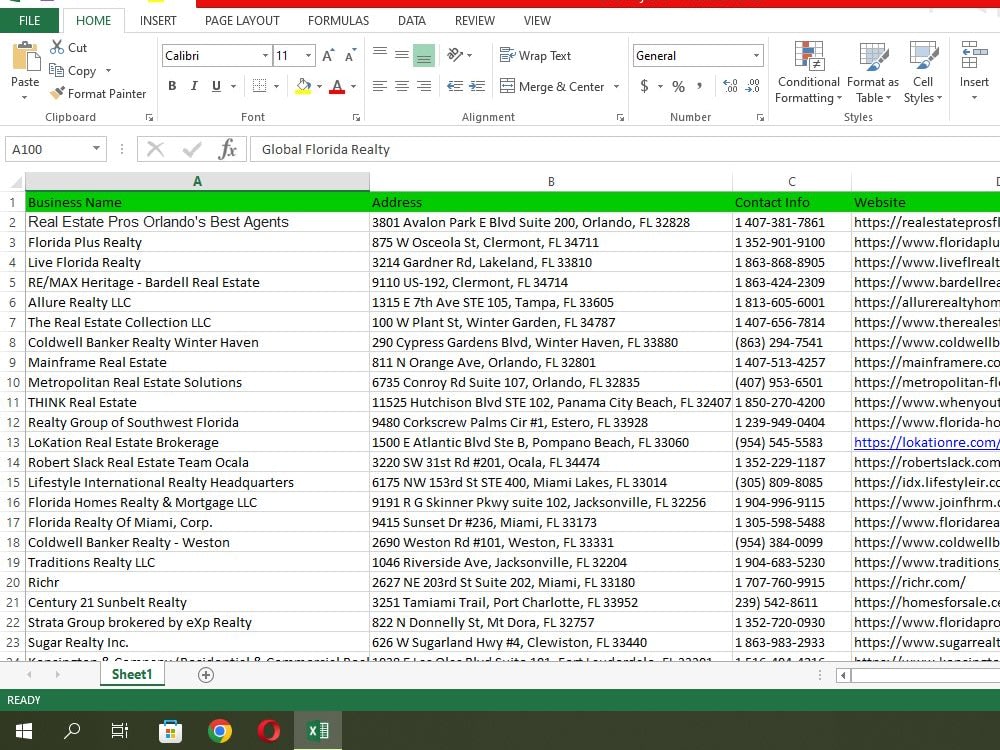The height and width of the screenshot is (750, 1000).
Task: Toggle bold formatting
Action: pyautogui.click(x=172, y=86)
